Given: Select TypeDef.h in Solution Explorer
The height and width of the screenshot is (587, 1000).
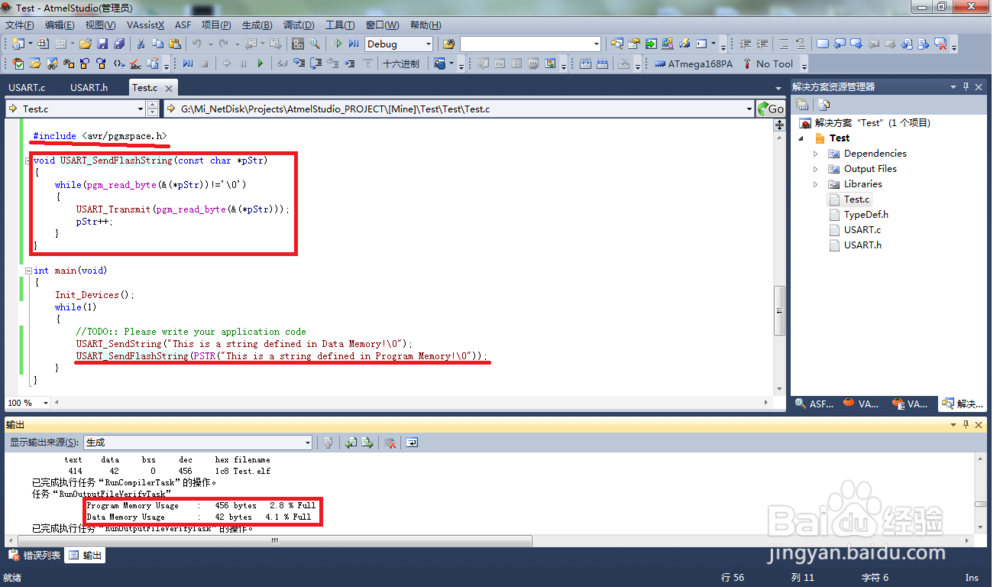Looking at the screenshot, I should pyautogui.click(x=865, y=215).
